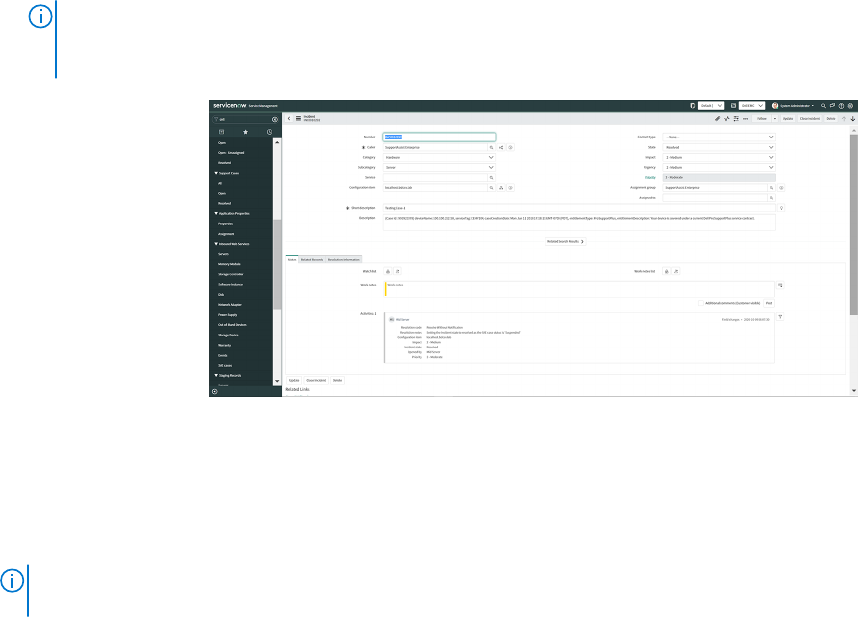Go to next record with down arrow
Viewport: 858px width, 617px height.
(x=853, y=119)
